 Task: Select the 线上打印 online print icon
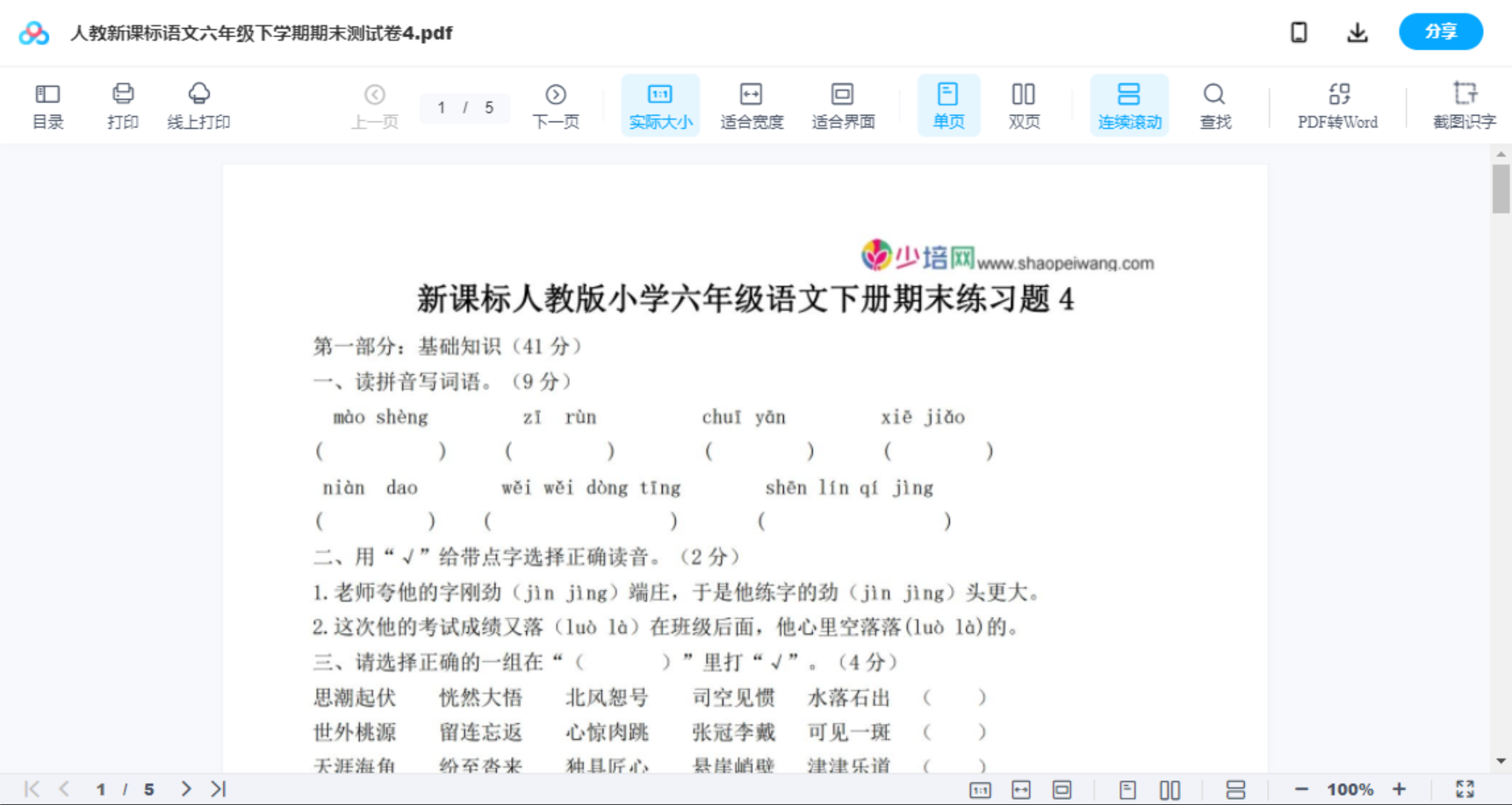(199, 104)
